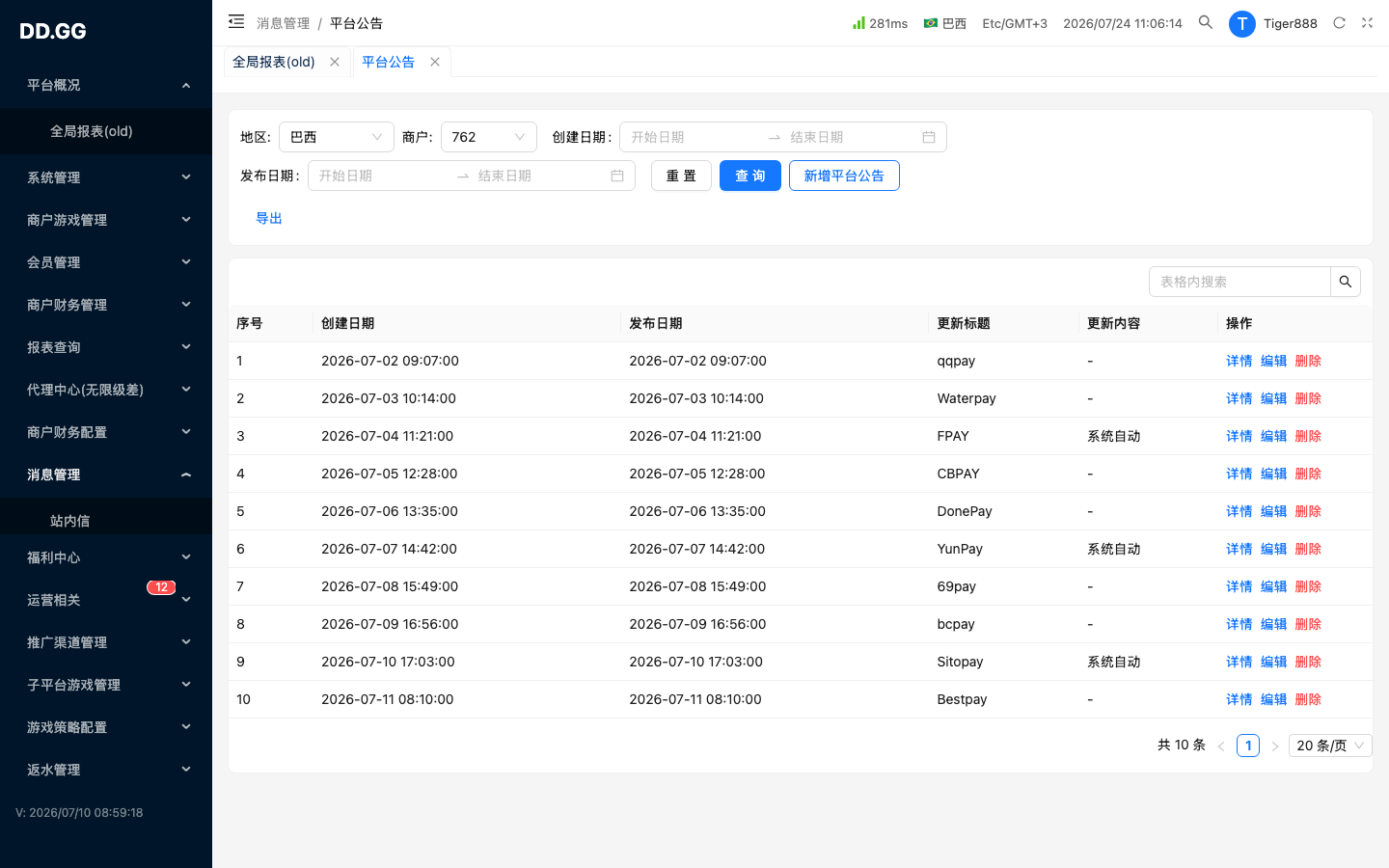Click the 导出 export link

pyautogui.click(x=269, y=218)
